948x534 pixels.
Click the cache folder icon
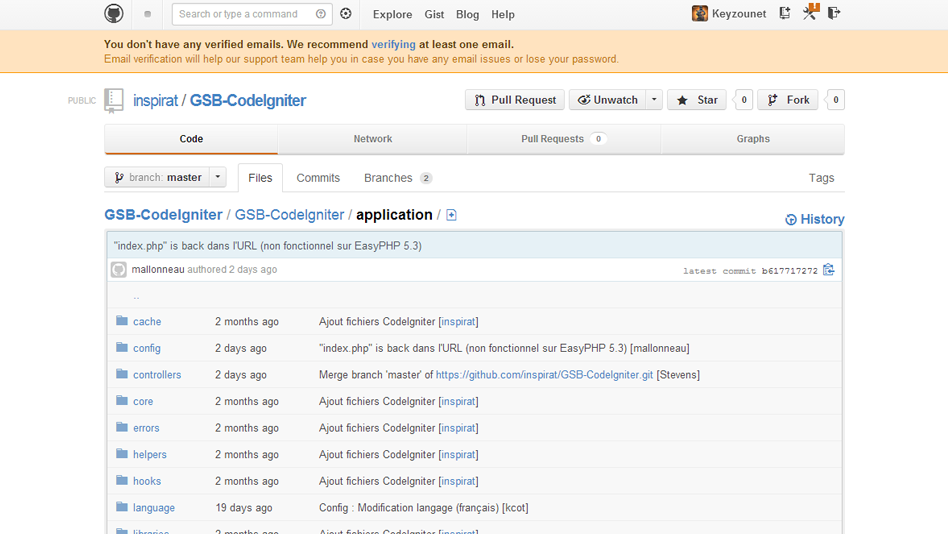click(x=122, y=321)
